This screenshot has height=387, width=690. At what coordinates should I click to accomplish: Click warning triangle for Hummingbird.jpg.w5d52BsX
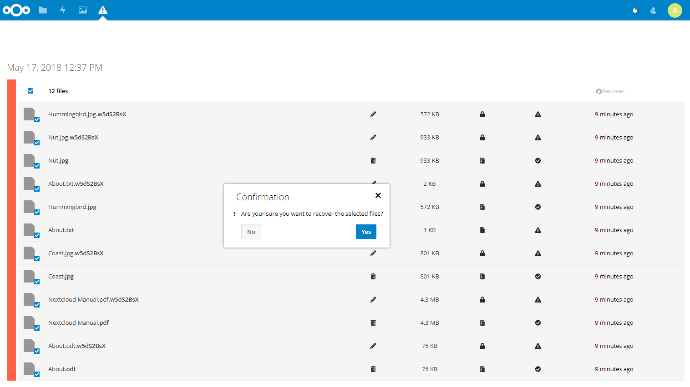pos(538,114)
